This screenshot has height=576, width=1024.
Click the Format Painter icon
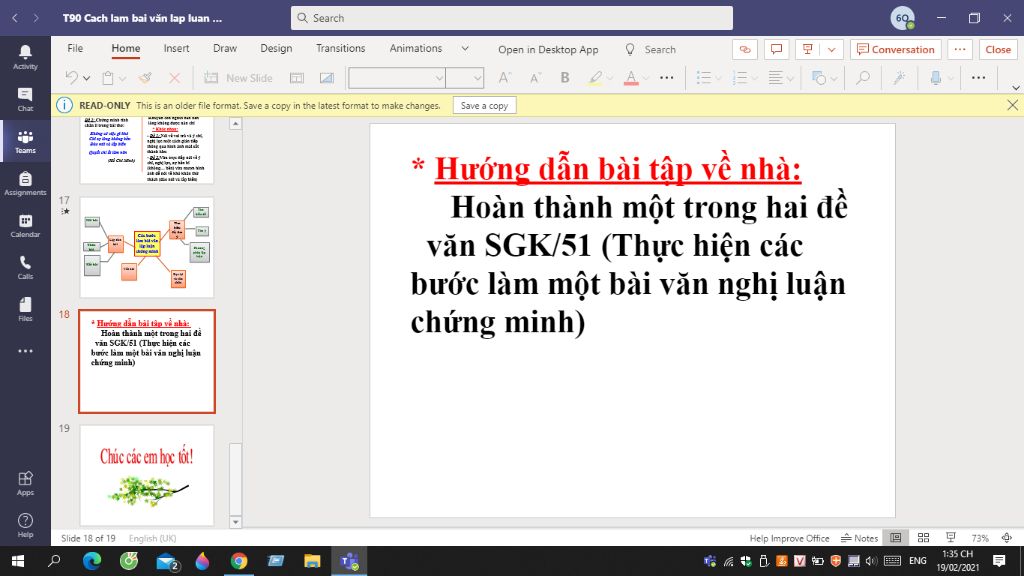(145, 78)
